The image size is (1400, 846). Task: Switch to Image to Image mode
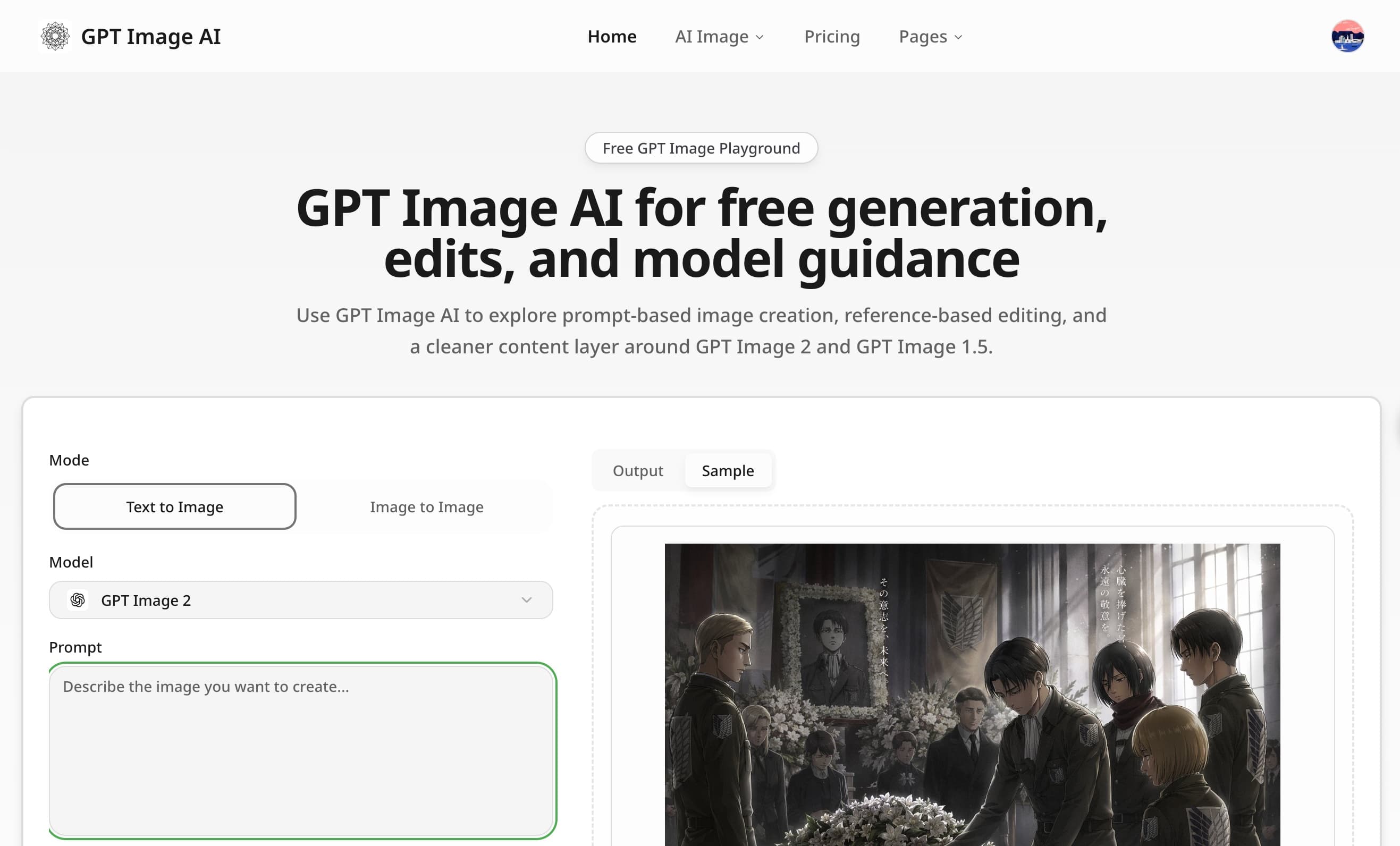tap(426, 506)
